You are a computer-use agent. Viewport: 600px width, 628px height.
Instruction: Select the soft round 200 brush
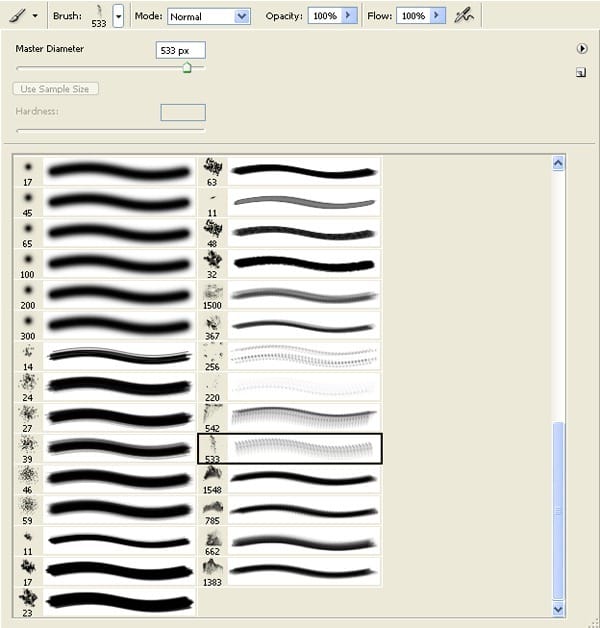tap(105, 295)
